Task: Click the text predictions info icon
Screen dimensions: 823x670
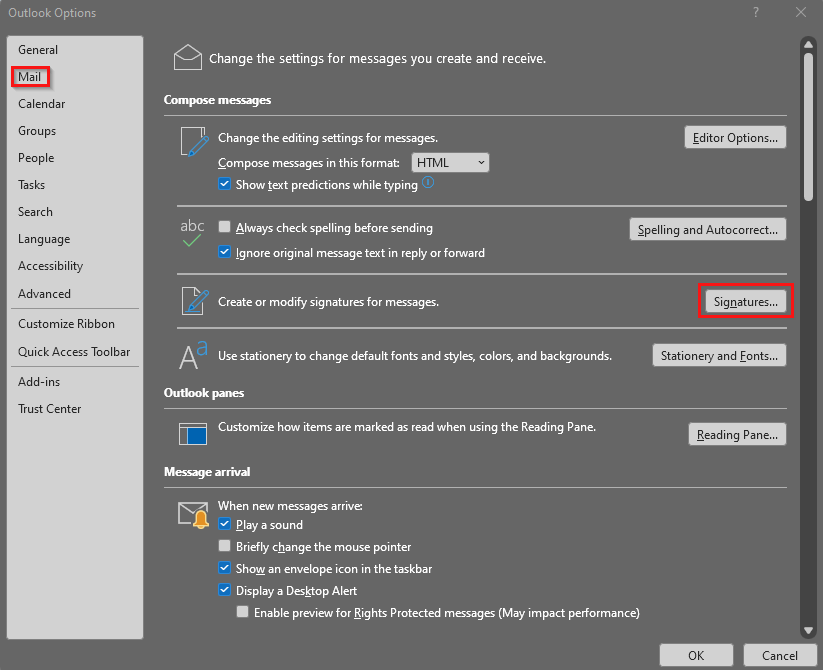Action: coord(428,183)
